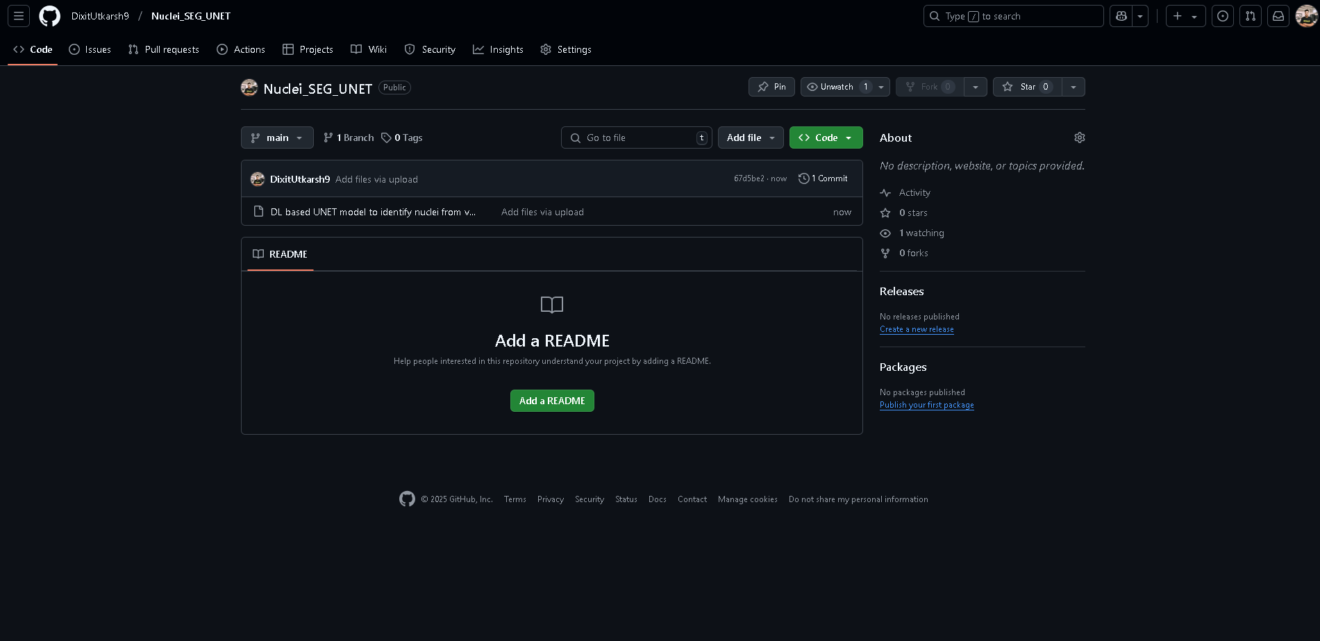Click the file icon of DL based UNET file
The image size is (1320, 641).
pyautogui.click(x=258, y=212)
